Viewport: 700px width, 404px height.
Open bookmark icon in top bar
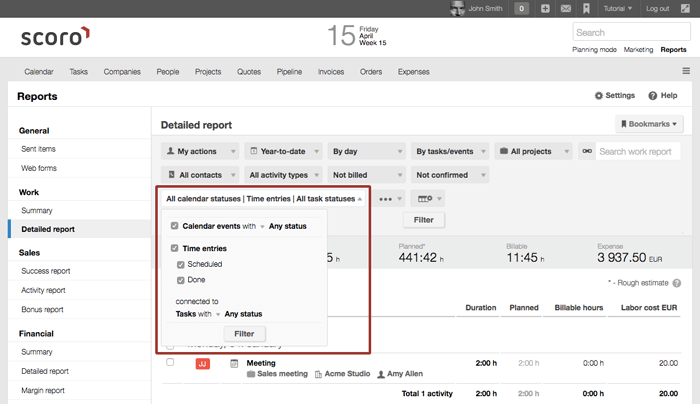pyautogui.click(x=586, y=8)
